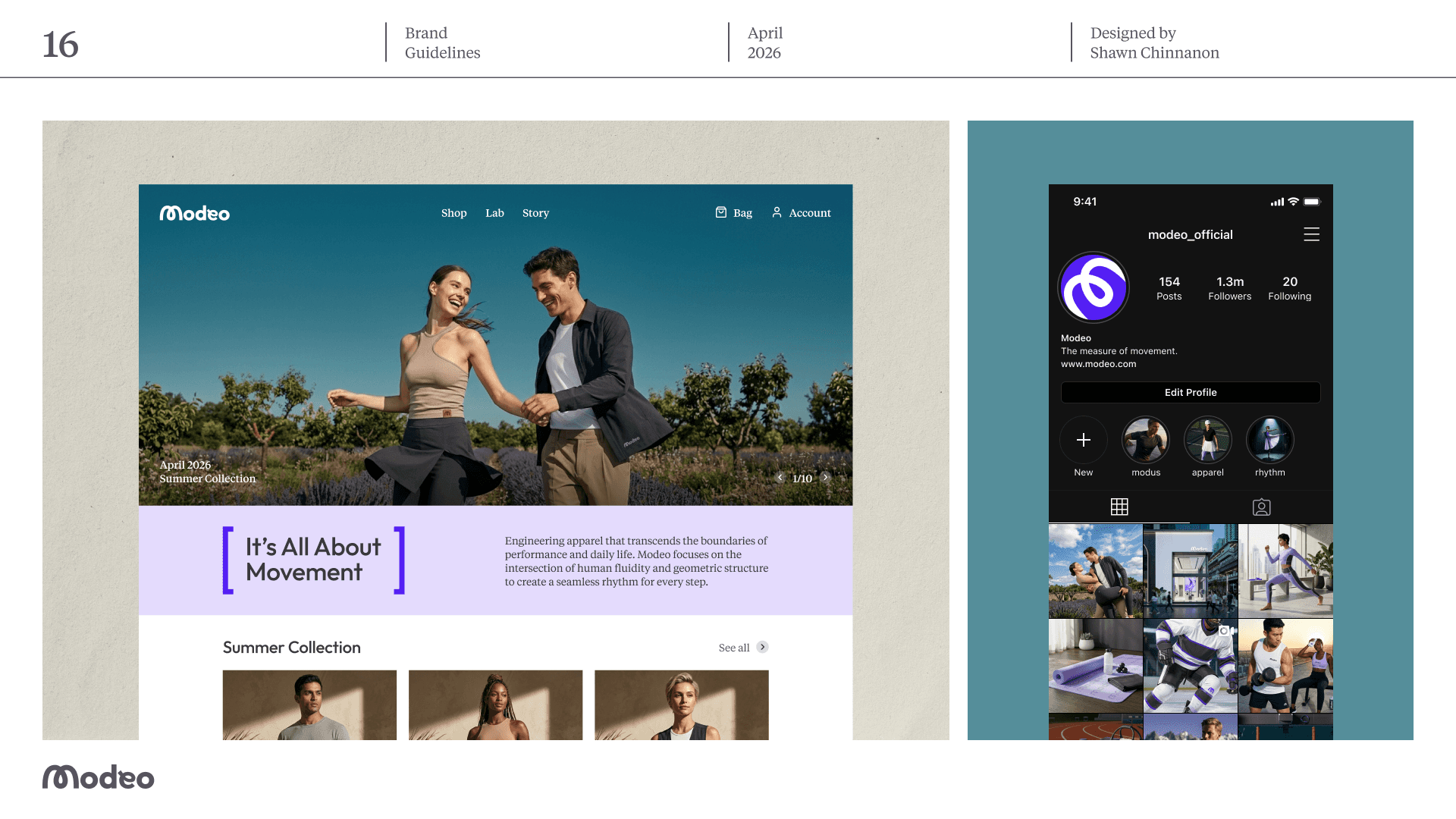
Task: Click the Bag shopping icon
Action: [x=721, y=212]
